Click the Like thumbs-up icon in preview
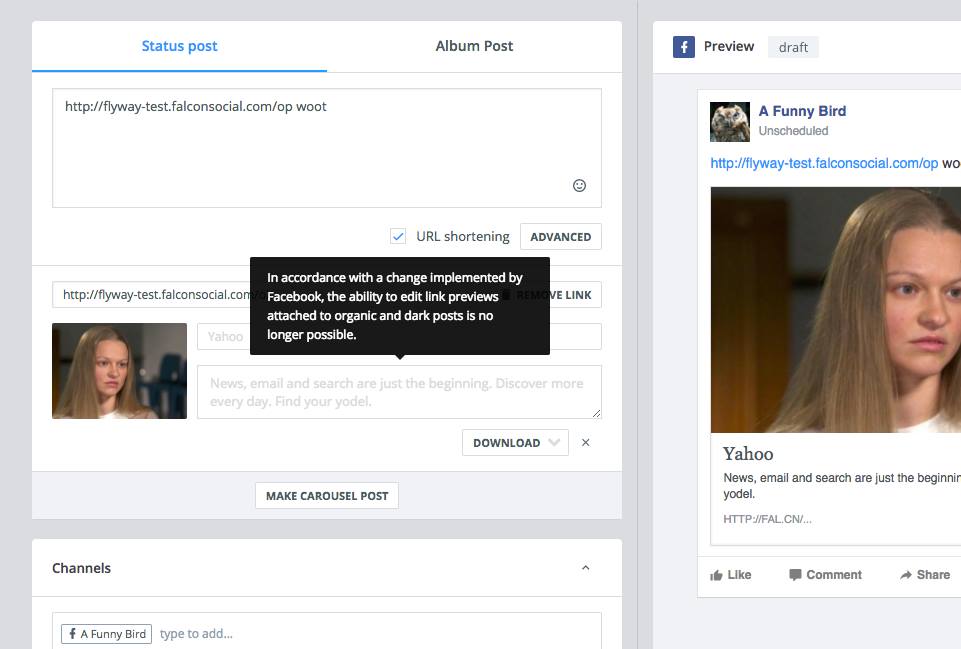 tap(716, 575)
